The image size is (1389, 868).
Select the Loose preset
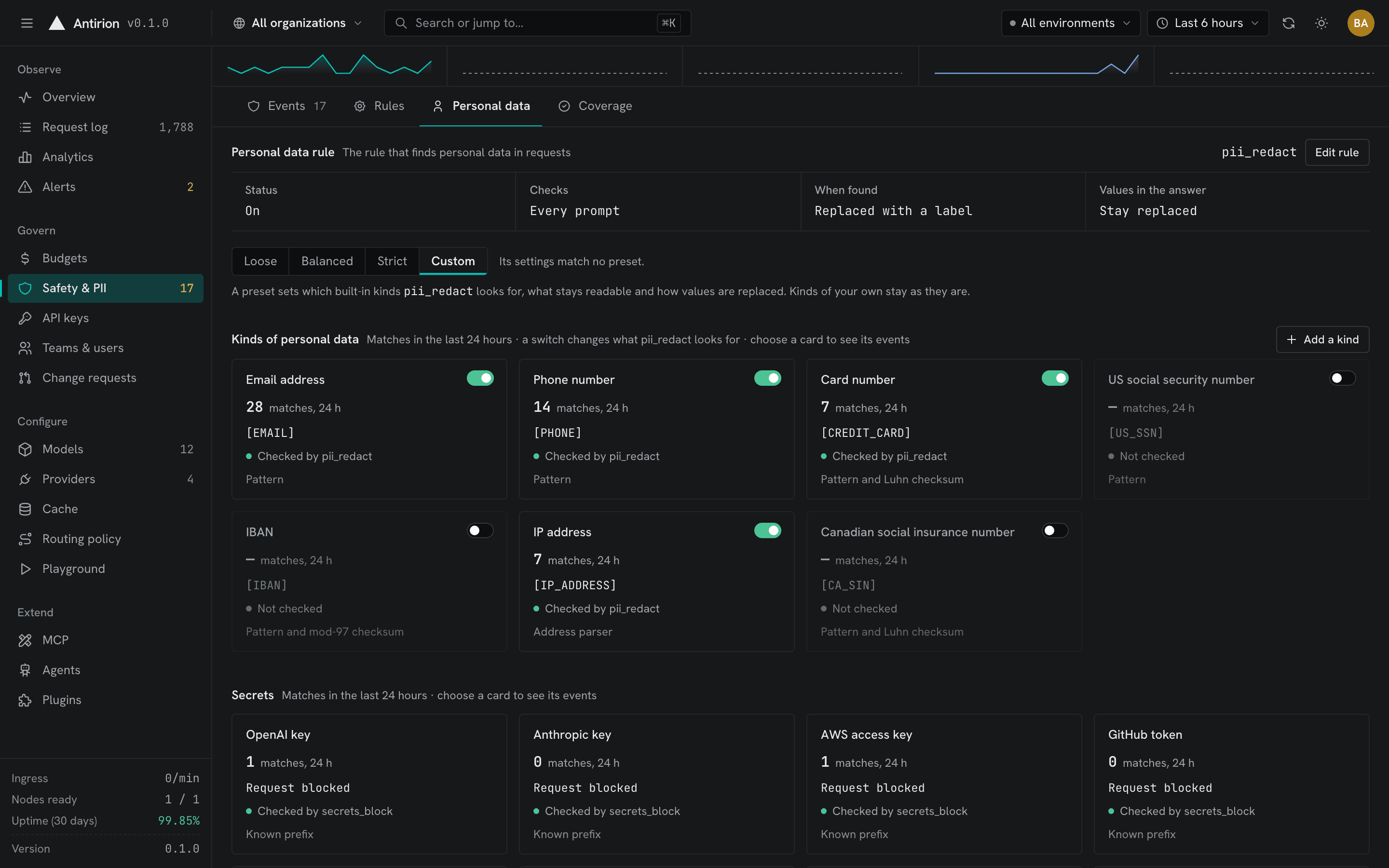tap(260, 261)
